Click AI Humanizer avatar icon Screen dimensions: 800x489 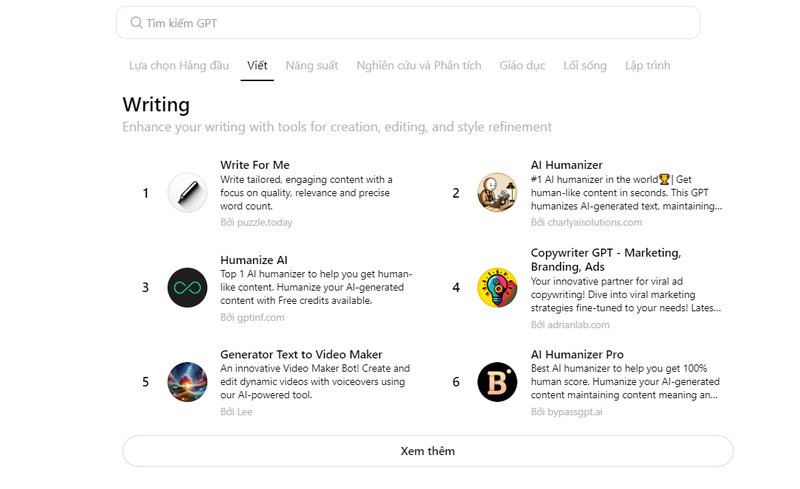click(x=497, y=193)
